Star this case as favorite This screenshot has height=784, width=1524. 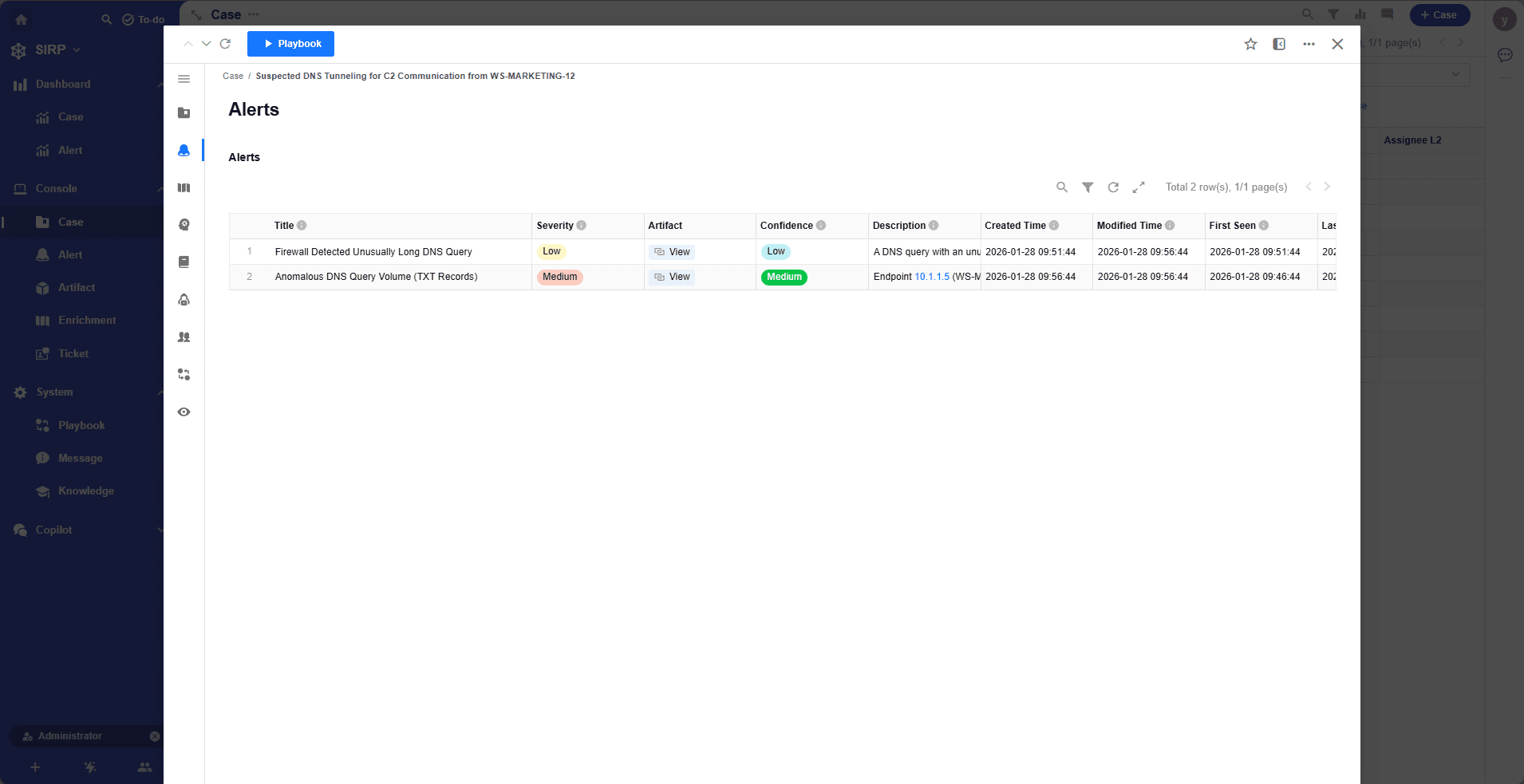(1250, 44)
